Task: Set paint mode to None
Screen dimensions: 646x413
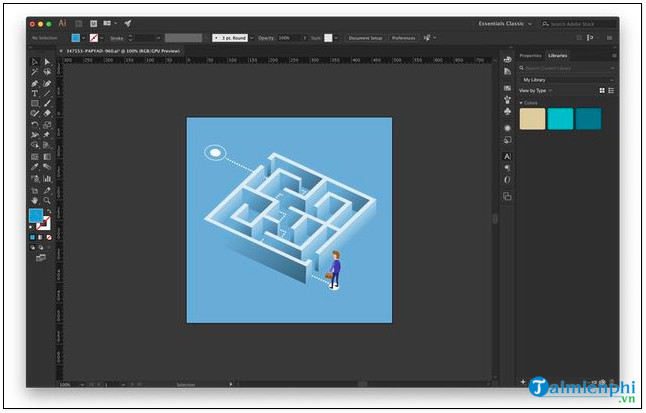Action: pyautogui.click(x=49, y=237)
